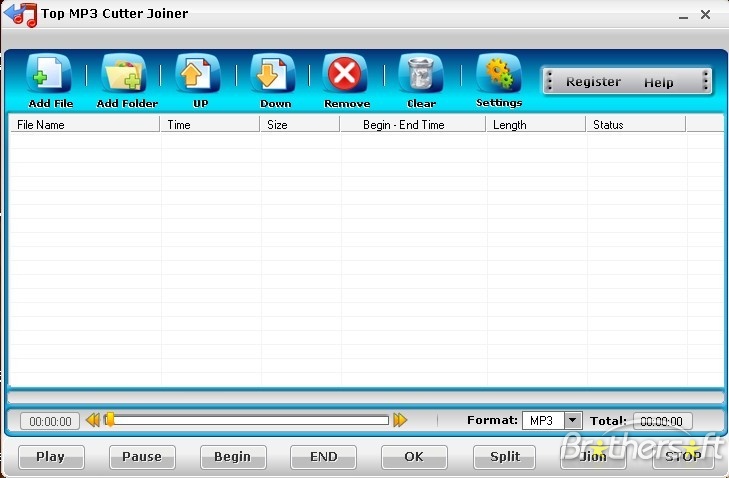Set end point with END button
The height and width of the screenshot is (478, 729).
click(x=324, y=457)
